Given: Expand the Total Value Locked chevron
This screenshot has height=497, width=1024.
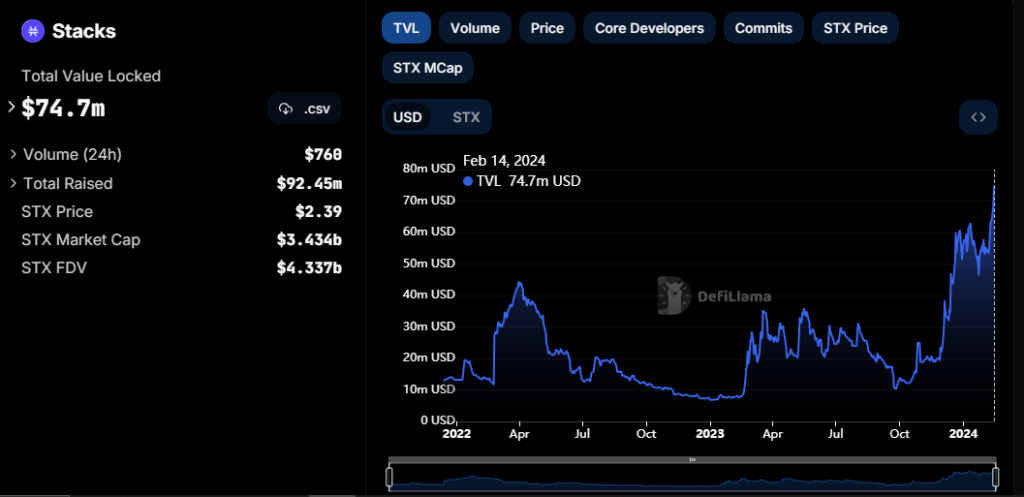Looking at the screenshot, I should point(11,106).
